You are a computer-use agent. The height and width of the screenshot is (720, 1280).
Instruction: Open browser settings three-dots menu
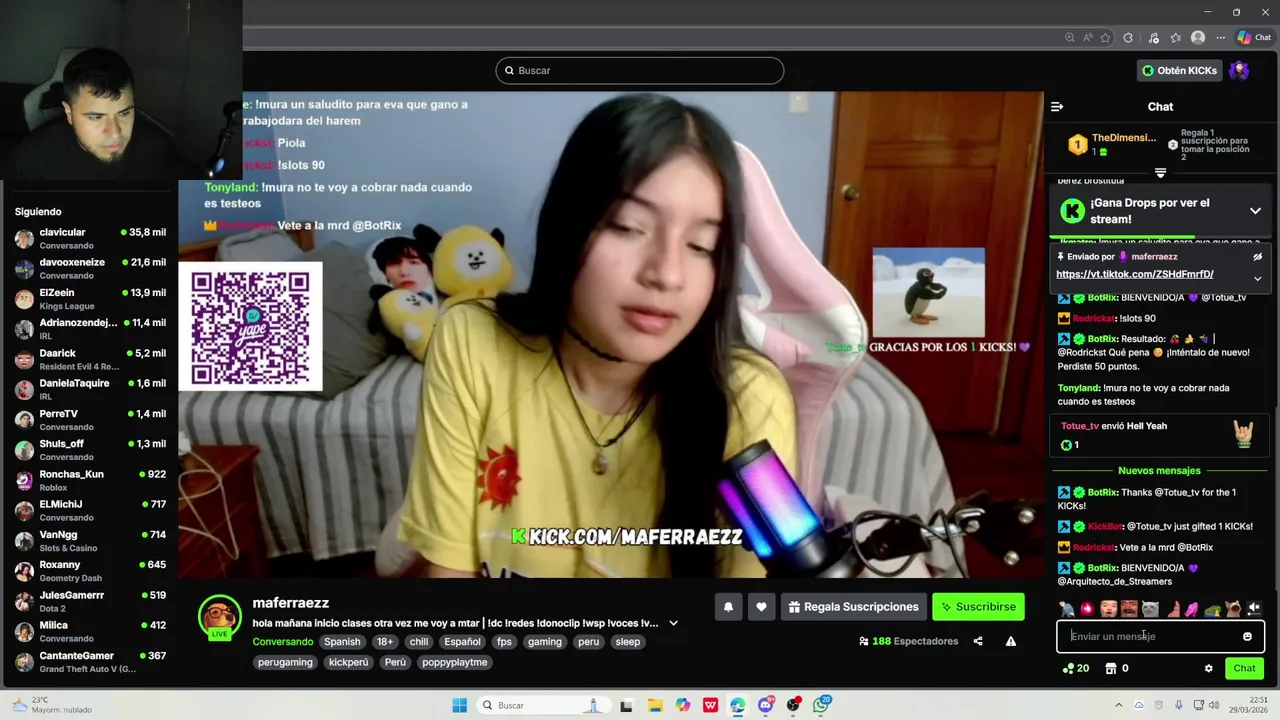point(1221,38)
